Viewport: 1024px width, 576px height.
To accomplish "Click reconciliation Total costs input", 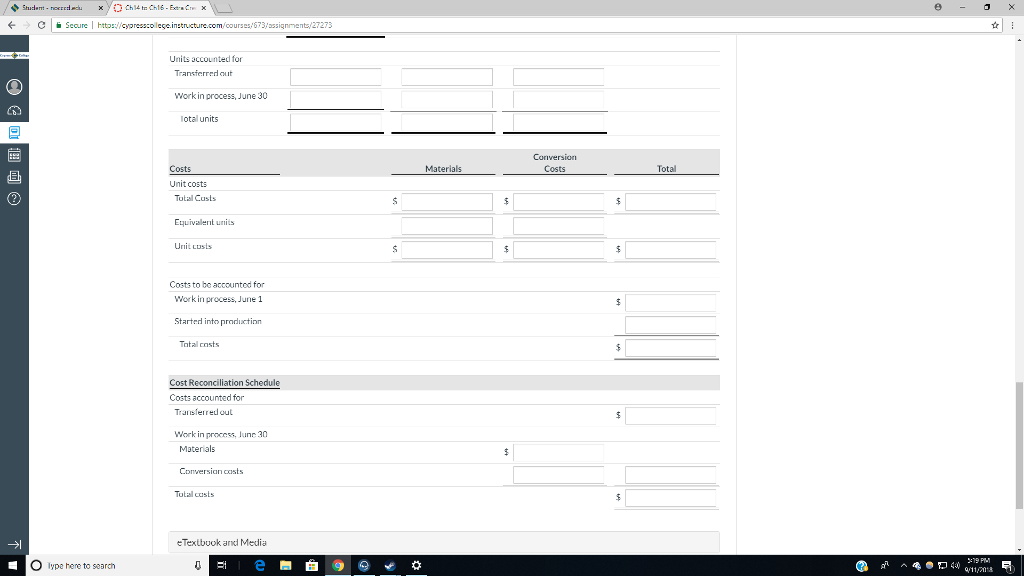I will click(670, 498).
